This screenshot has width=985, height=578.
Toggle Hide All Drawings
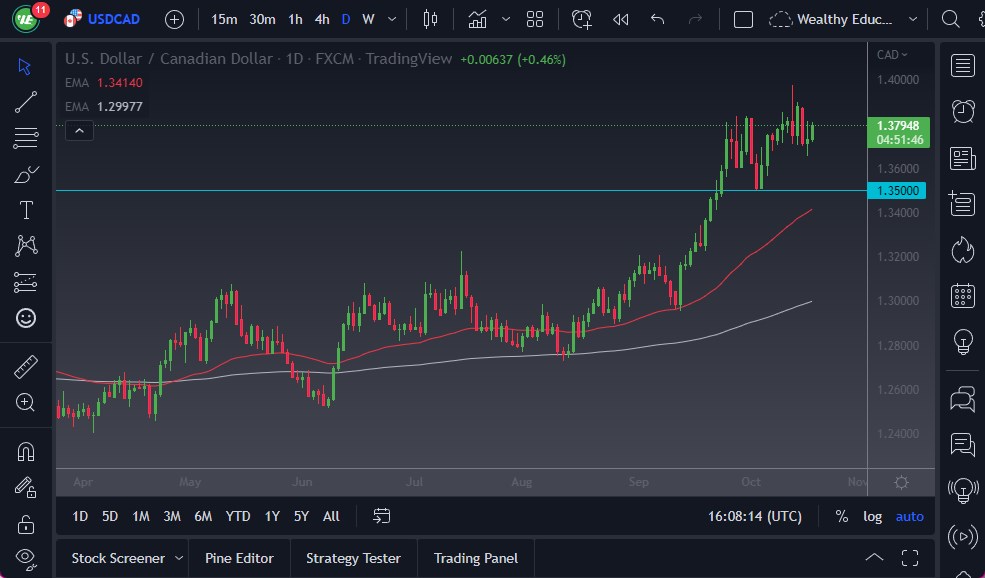click(26, 556)
